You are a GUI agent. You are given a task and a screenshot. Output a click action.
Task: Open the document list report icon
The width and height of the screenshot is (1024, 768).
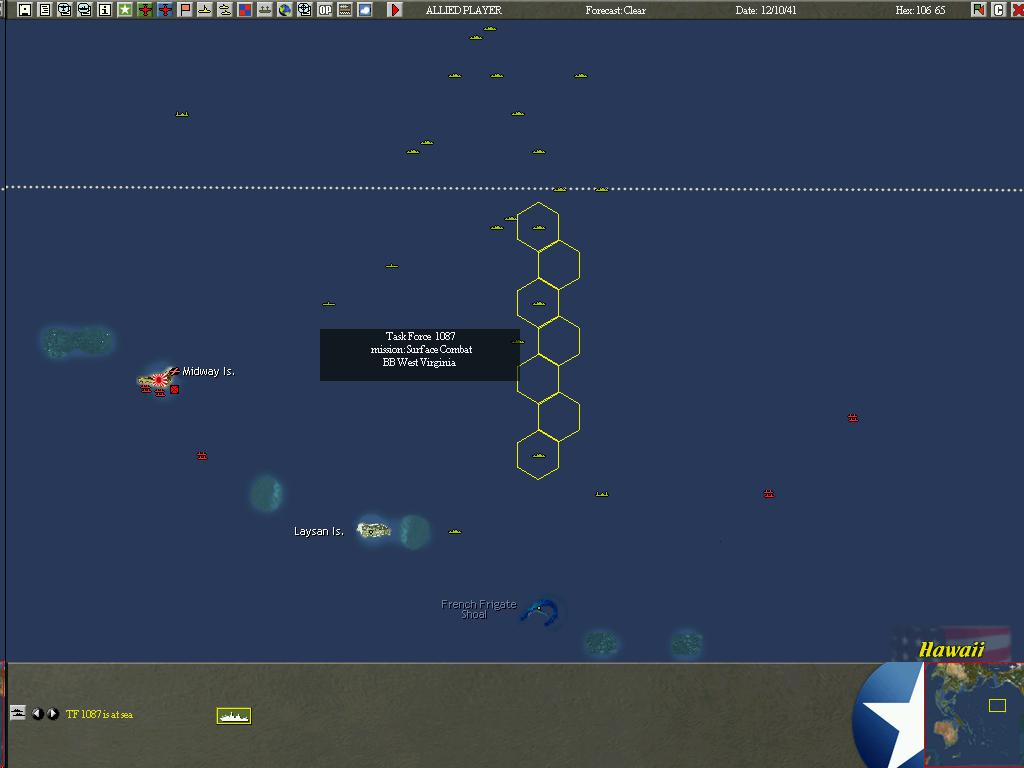[44, 10]
